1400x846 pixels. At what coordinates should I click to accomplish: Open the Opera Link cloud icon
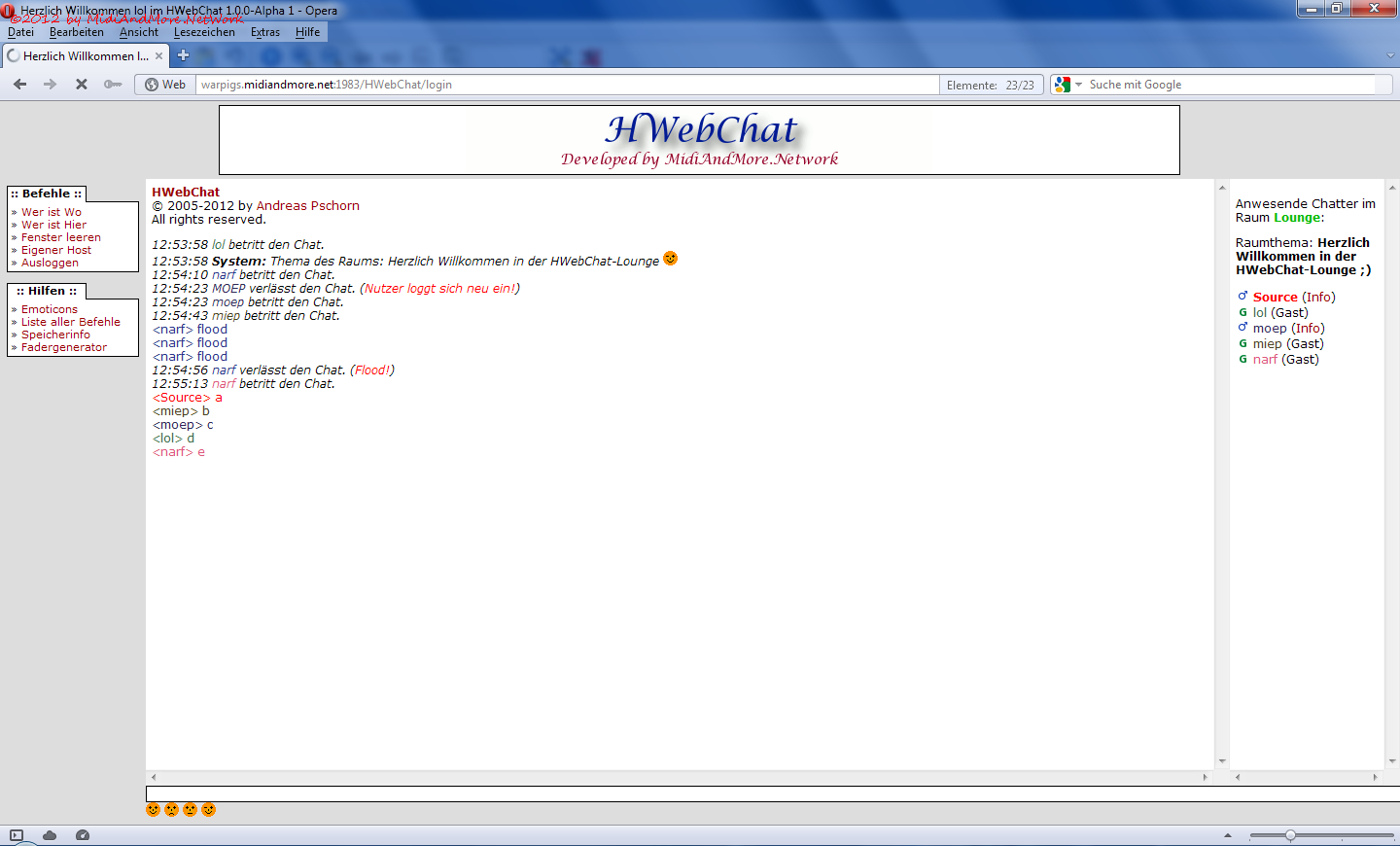coord(50,835)
